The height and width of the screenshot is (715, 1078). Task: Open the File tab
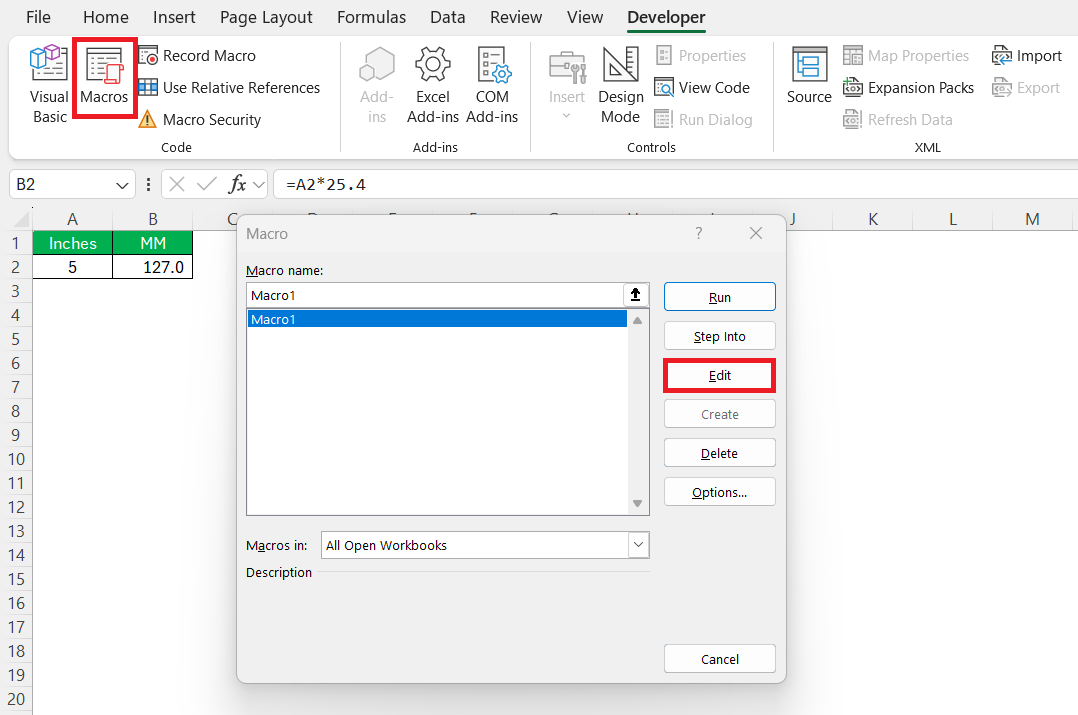tap(38, 17)
